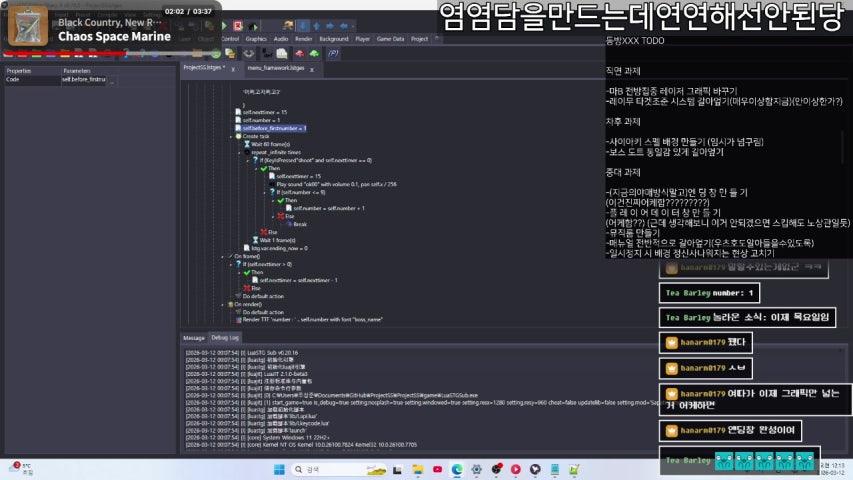
Task: Click the 'def' define node icon
Action: (x=267, y=53)
